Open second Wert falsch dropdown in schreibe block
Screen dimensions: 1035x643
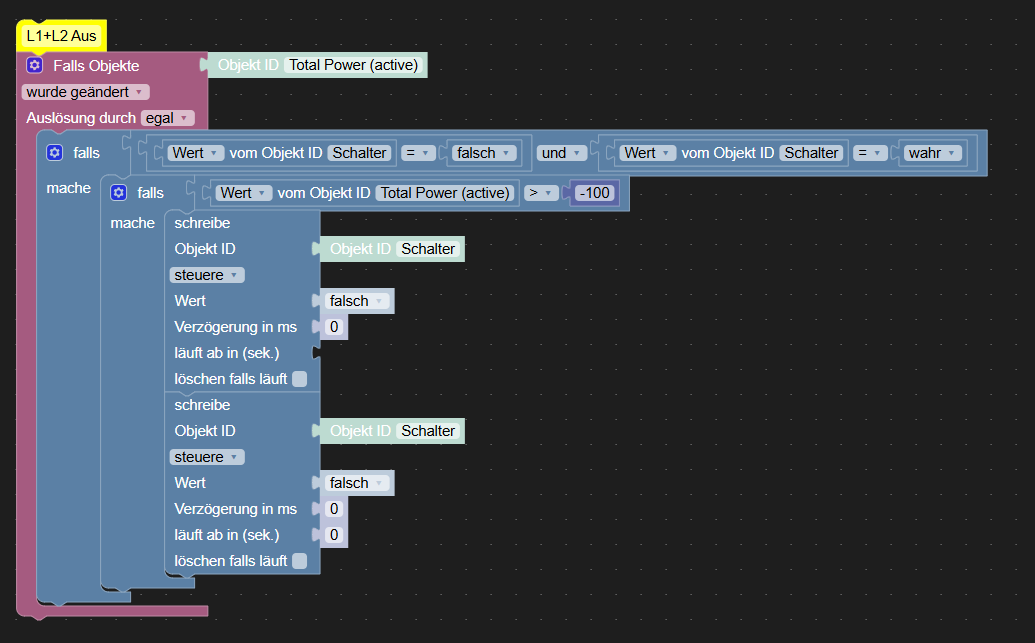tap(356, 483)
